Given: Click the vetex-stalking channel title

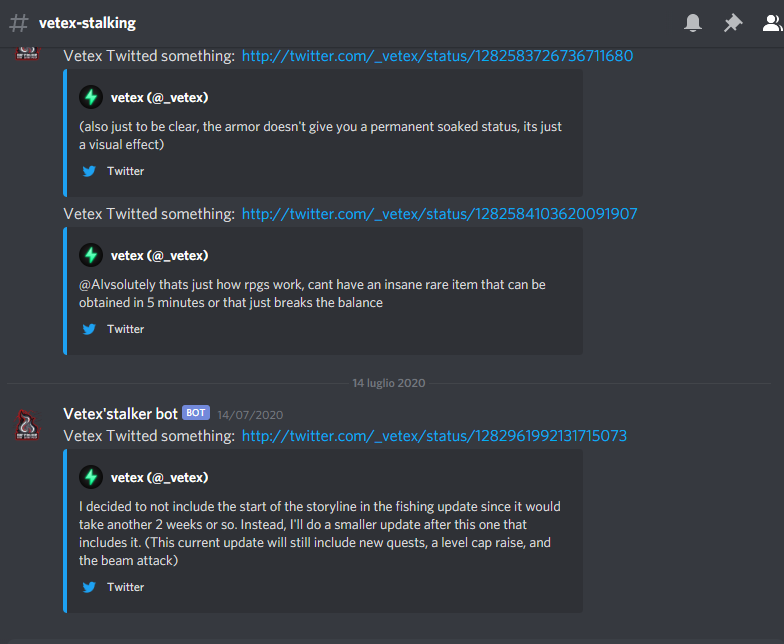Looking at the screenshot, I should tap(88, 23).
